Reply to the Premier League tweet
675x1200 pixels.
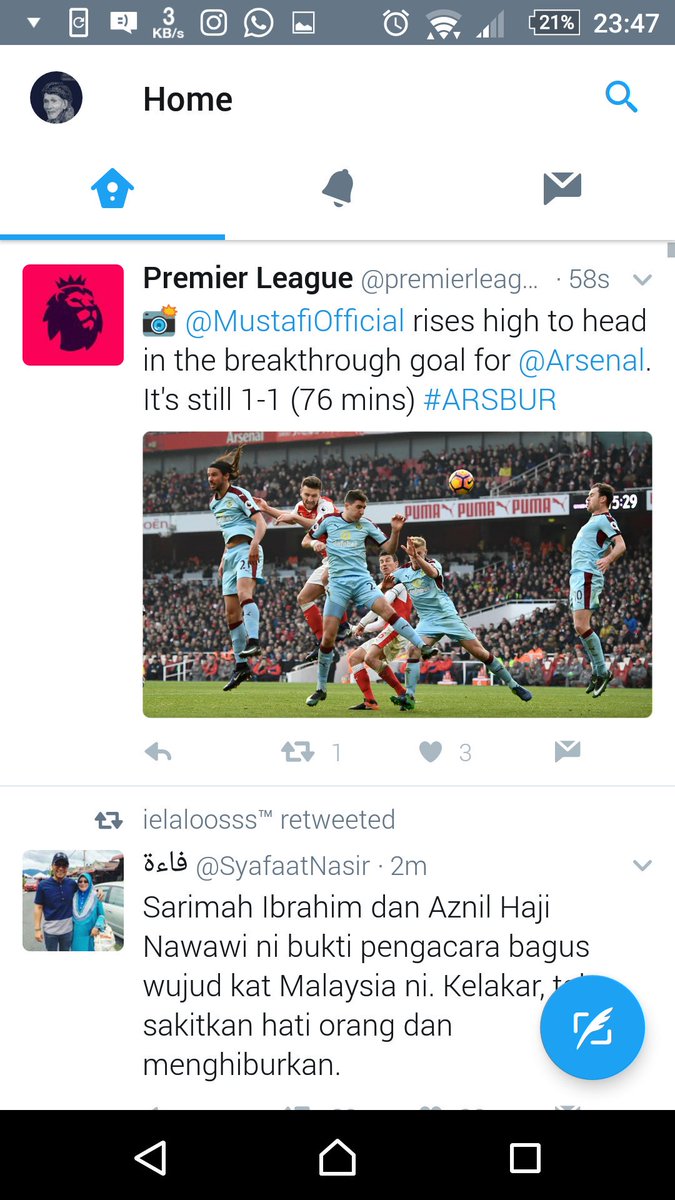coord(158,752)
